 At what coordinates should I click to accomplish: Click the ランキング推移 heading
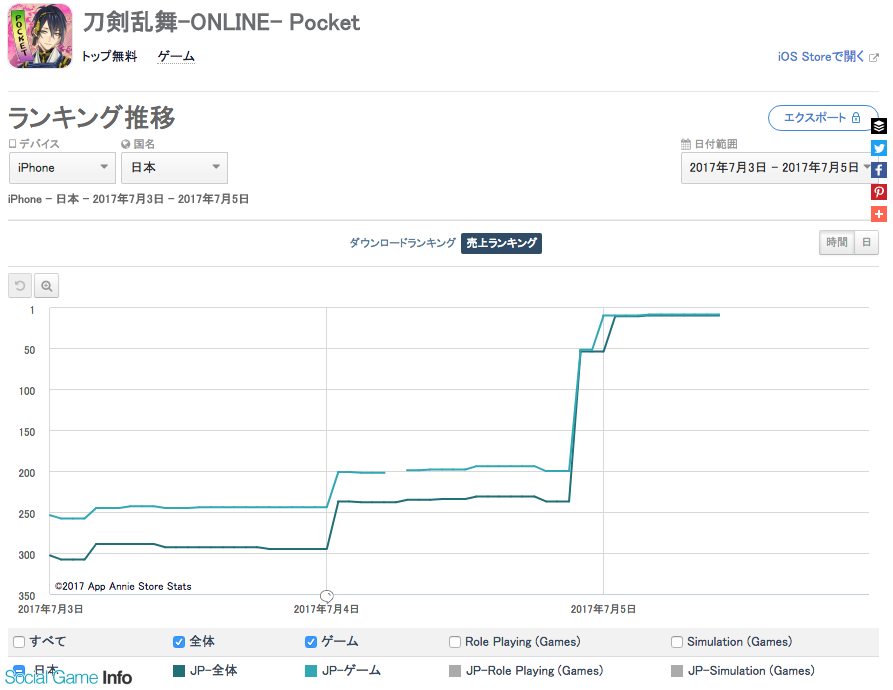click(x=92, y=117)
